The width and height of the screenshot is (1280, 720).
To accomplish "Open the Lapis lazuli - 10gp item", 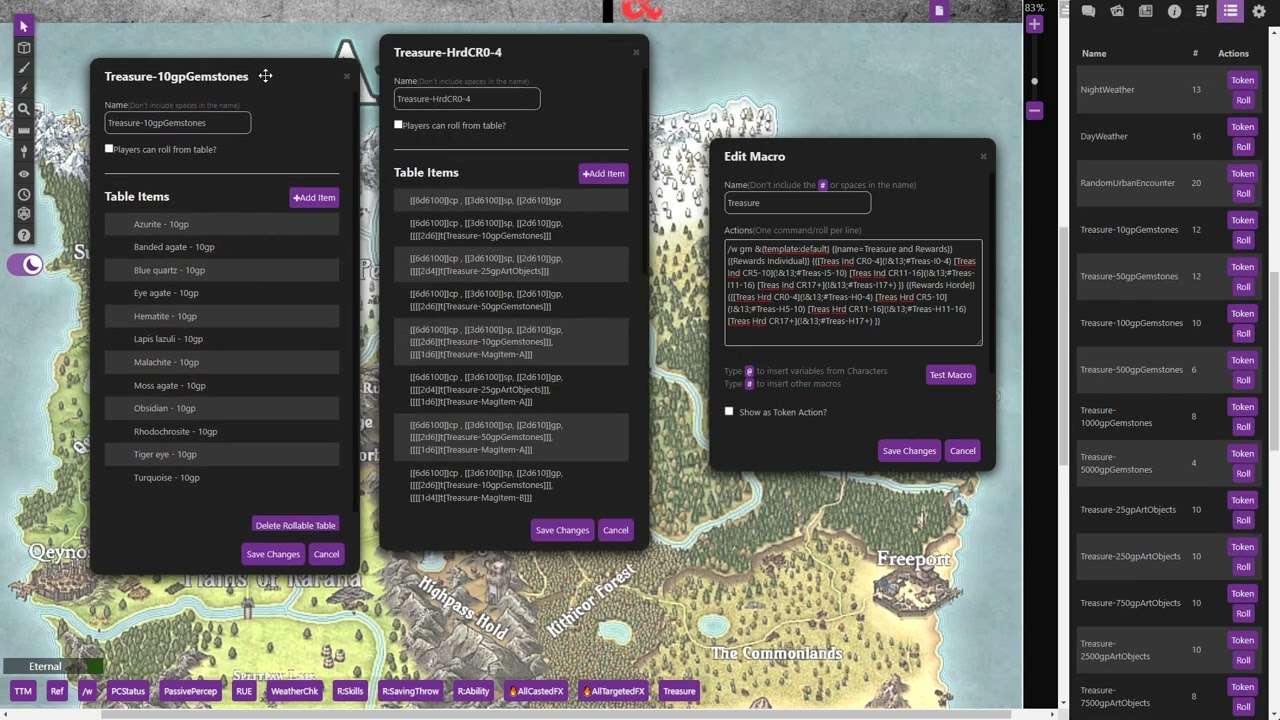I will [222, 339].
